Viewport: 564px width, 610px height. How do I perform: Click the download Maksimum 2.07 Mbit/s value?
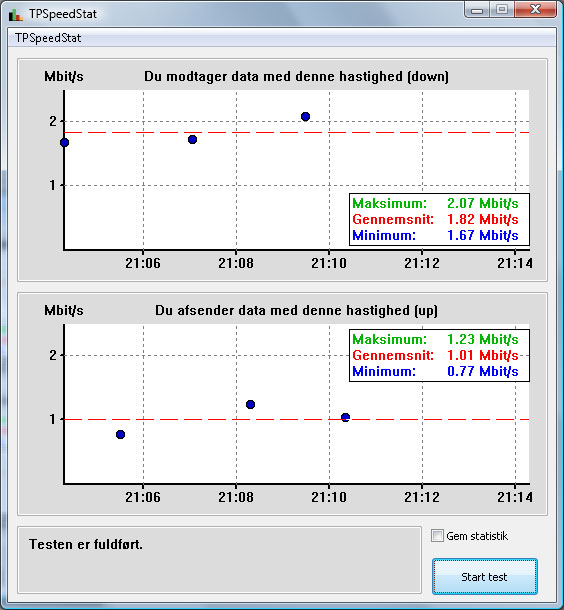(482, 203)
